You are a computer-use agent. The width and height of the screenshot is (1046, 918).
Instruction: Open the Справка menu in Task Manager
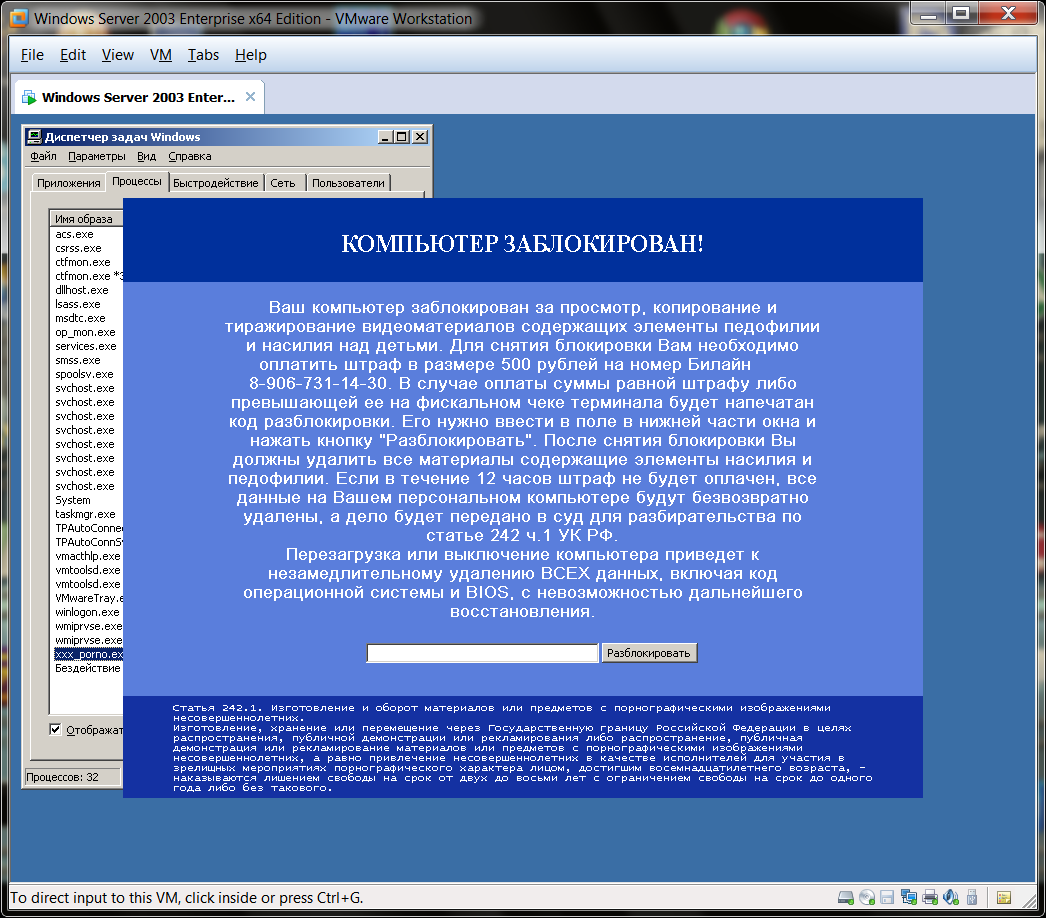pos(189,156)
